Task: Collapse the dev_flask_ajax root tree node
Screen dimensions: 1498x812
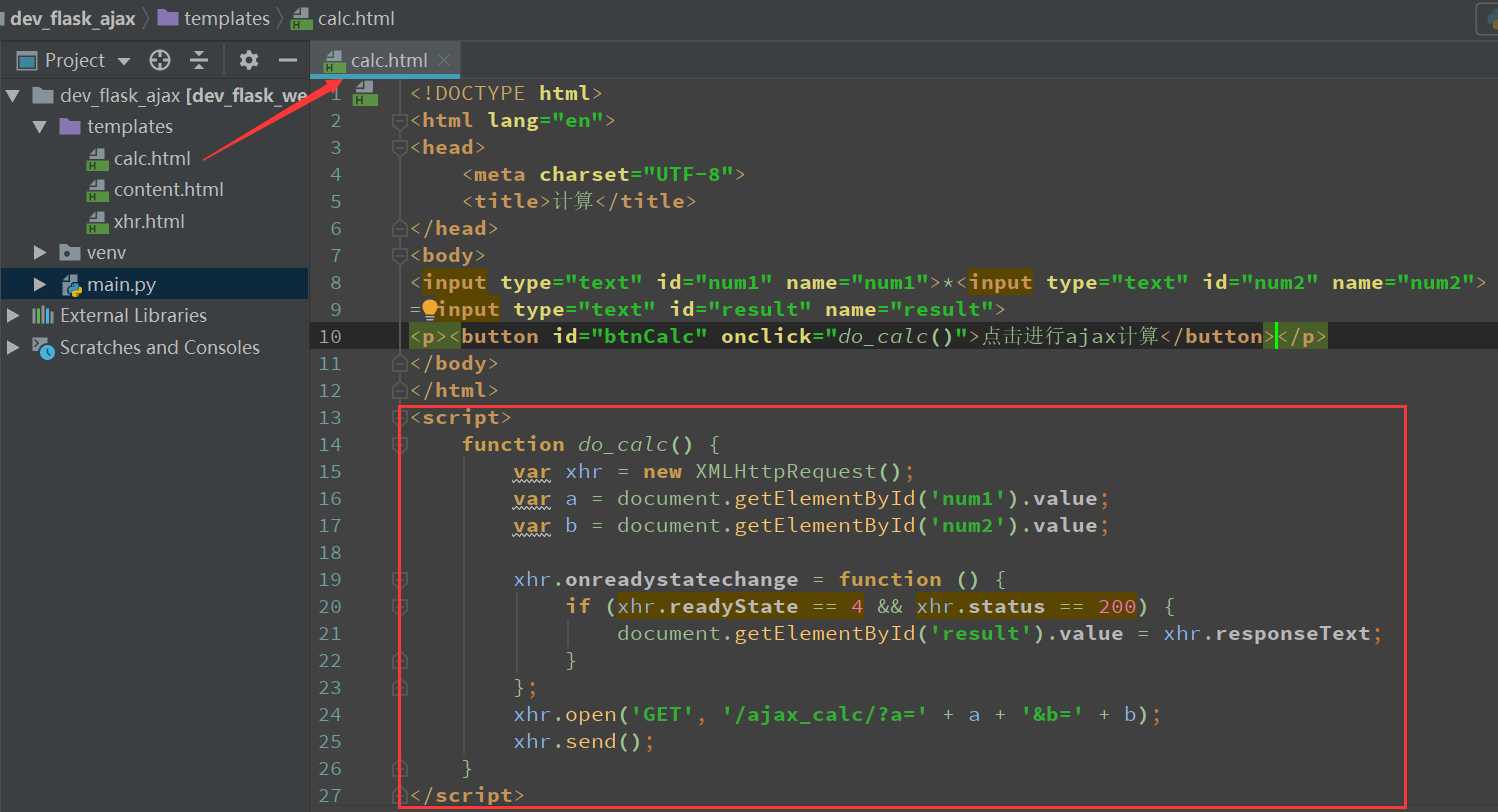Action: coord(13,96)
